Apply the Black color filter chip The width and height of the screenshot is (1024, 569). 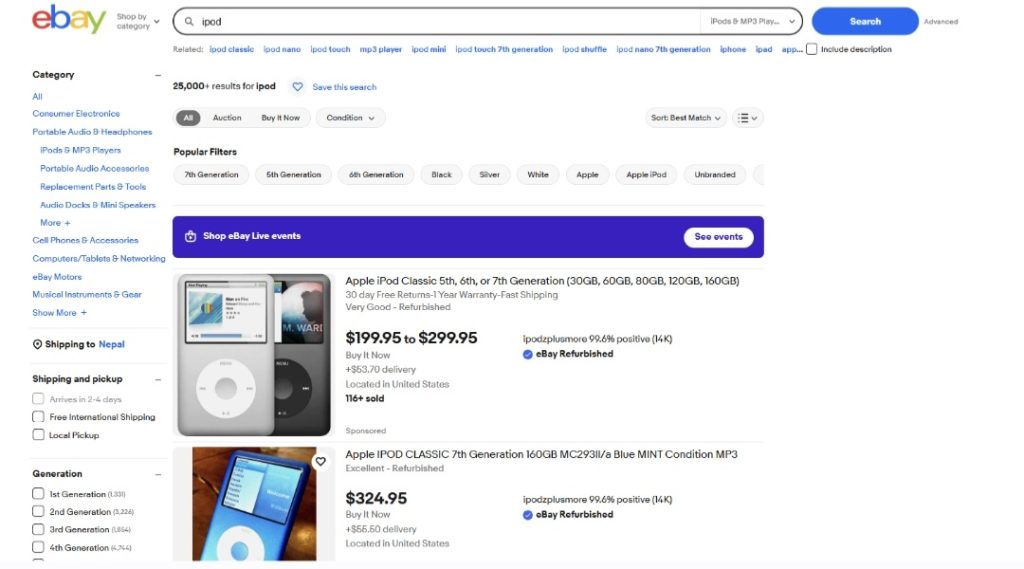click(x=441, y=175)
